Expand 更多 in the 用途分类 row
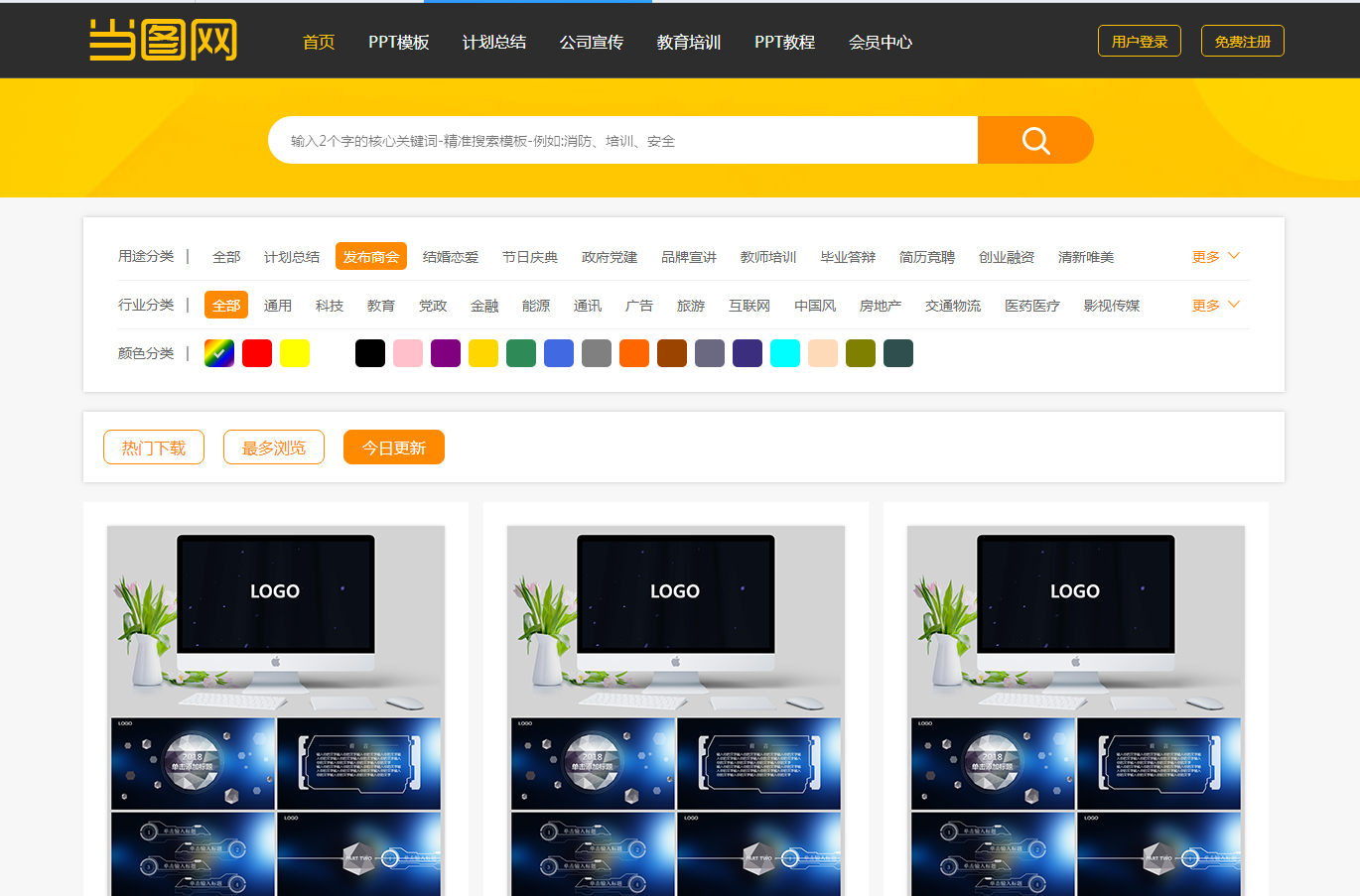Image resolution: width=1360 pixels, height=896 pixels. coord(1215,257)
